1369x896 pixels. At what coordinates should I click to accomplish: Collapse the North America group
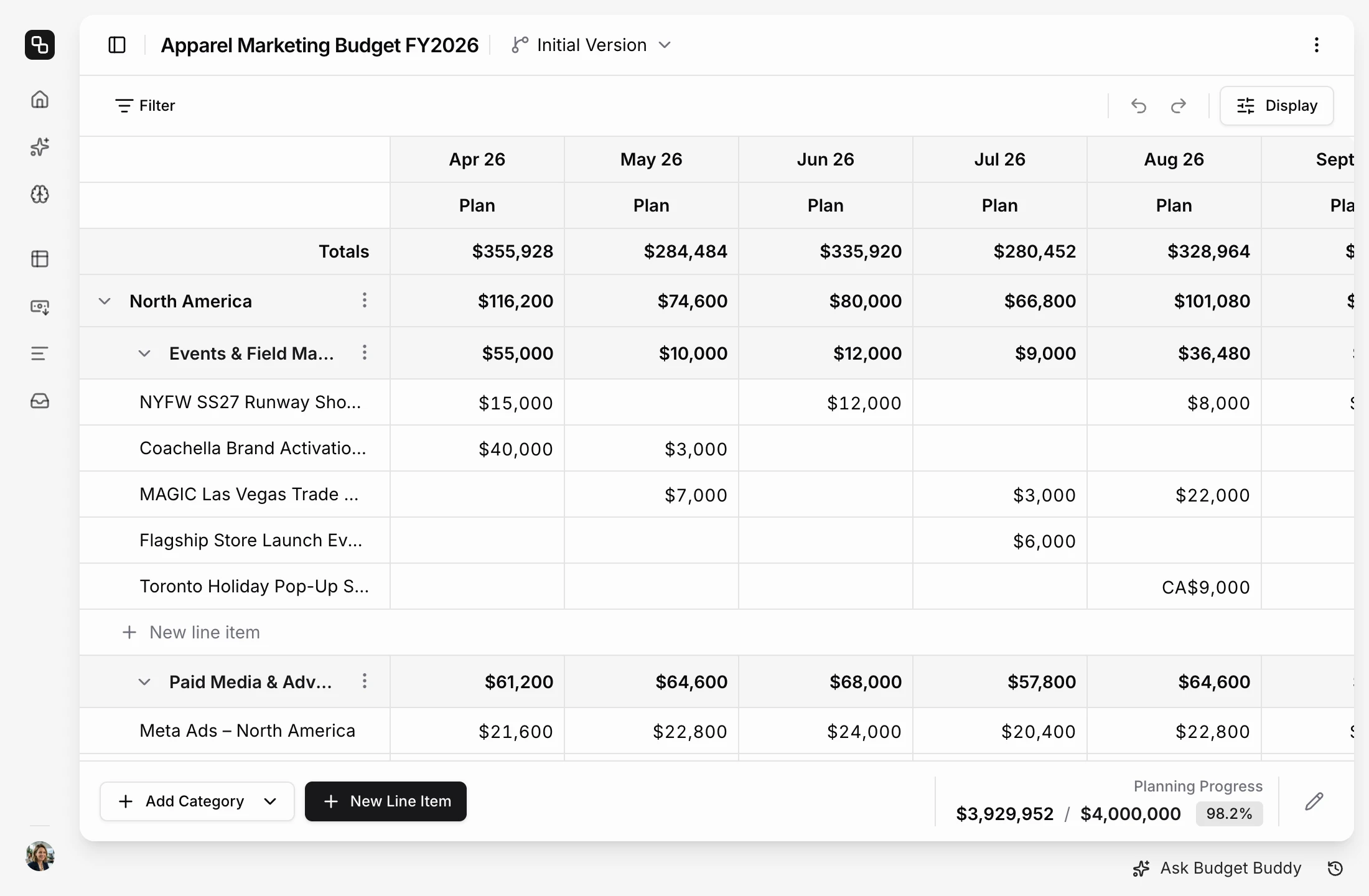105,301
